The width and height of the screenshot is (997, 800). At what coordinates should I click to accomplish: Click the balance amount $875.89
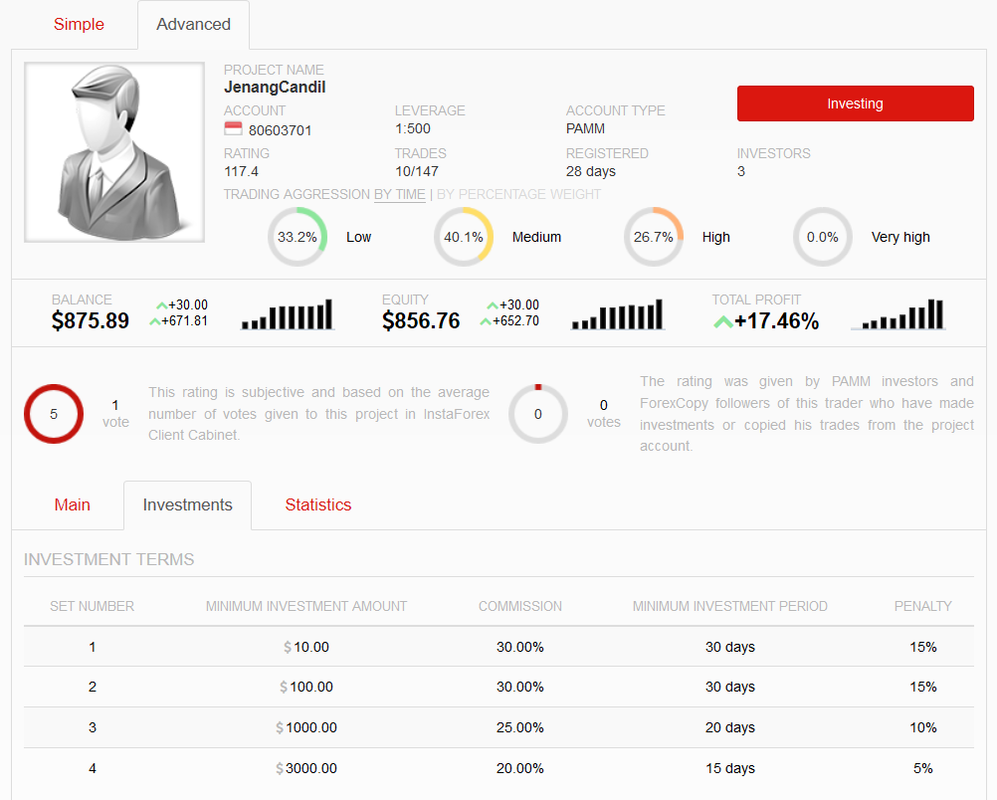click(x=90, y=321)
